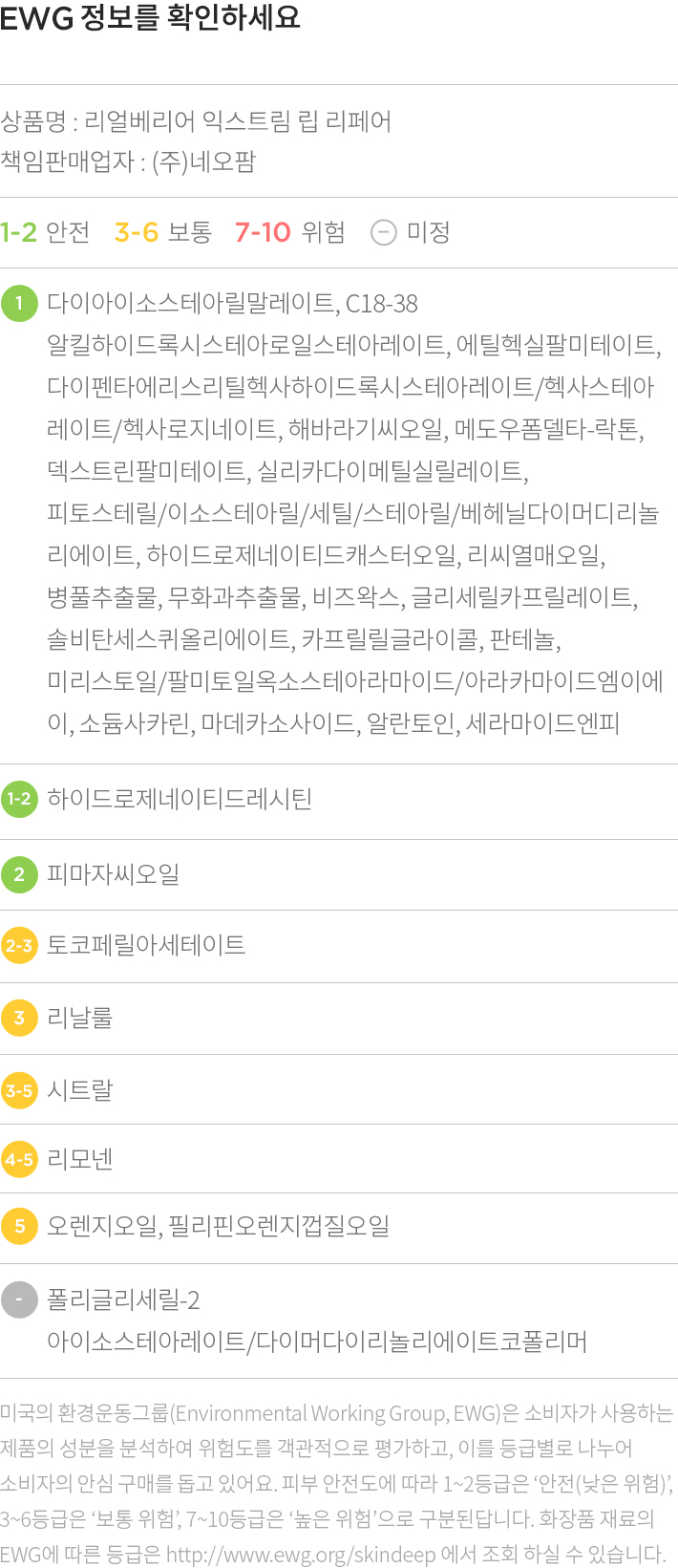This screenshot has height=1568, width=678.
Task: Click the 토코페릴아세테이트 ingredient text
Action: (147, 946)
